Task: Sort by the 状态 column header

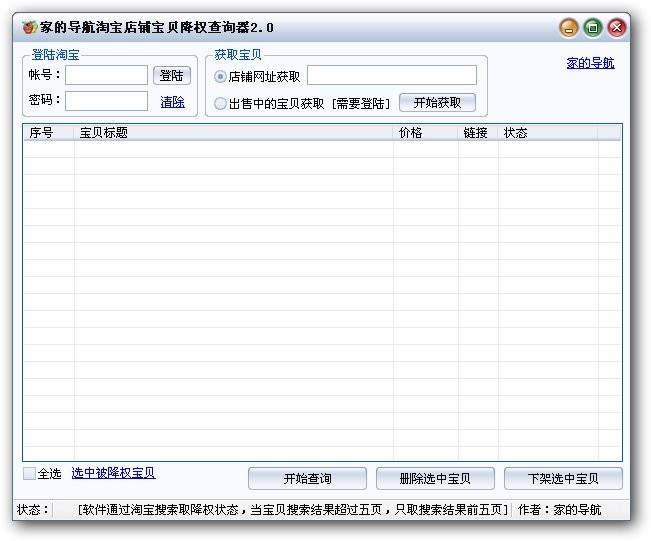Action: [x=548, y=133]
